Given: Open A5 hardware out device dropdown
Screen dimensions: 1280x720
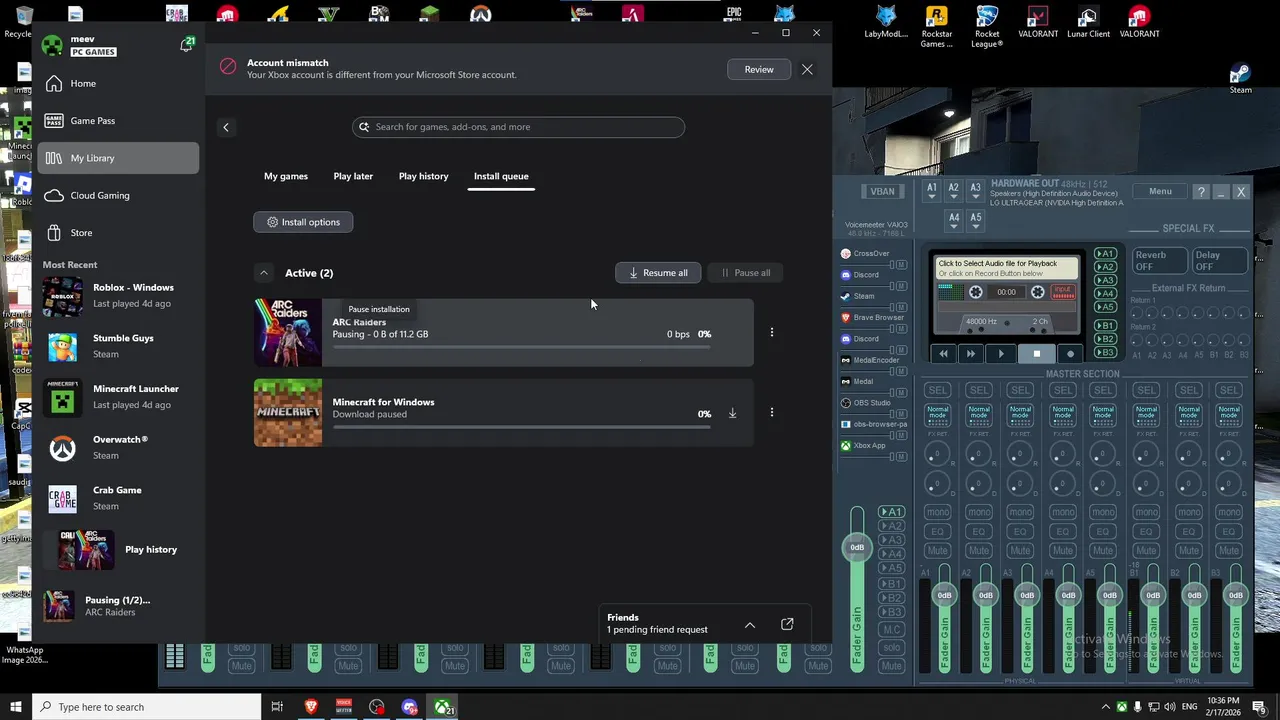Looking at the screenshot, I should [x=976, y=220].
